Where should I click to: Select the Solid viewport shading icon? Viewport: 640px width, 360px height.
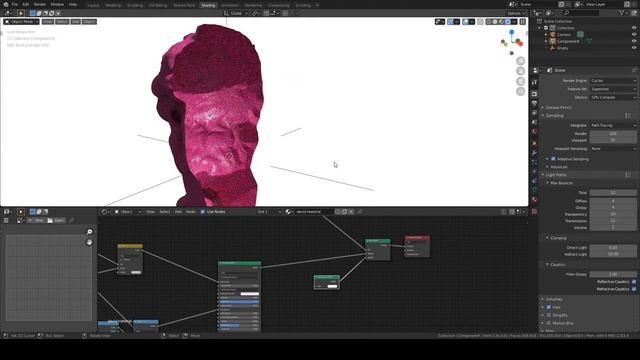(x=495, y=22)
